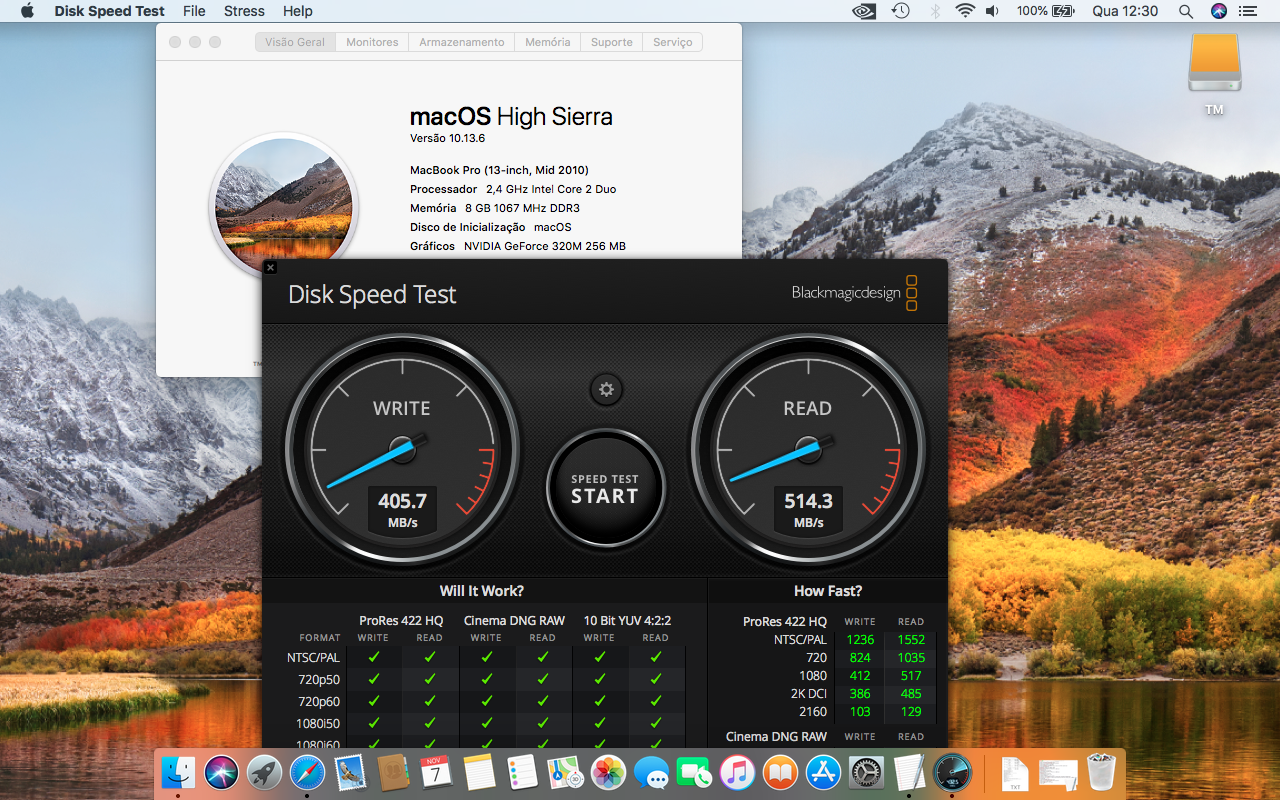Close the Disk Speed Test window
1280x800 pixels.
click(x=270, y=267)
